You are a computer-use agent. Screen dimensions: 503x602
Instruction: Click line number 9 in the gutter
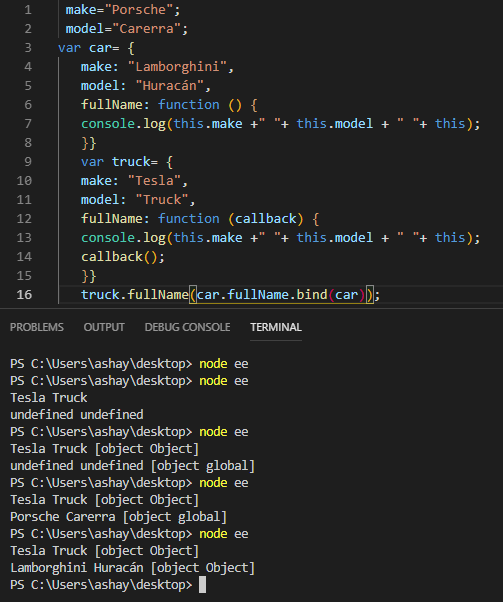(x=28, y=162)
